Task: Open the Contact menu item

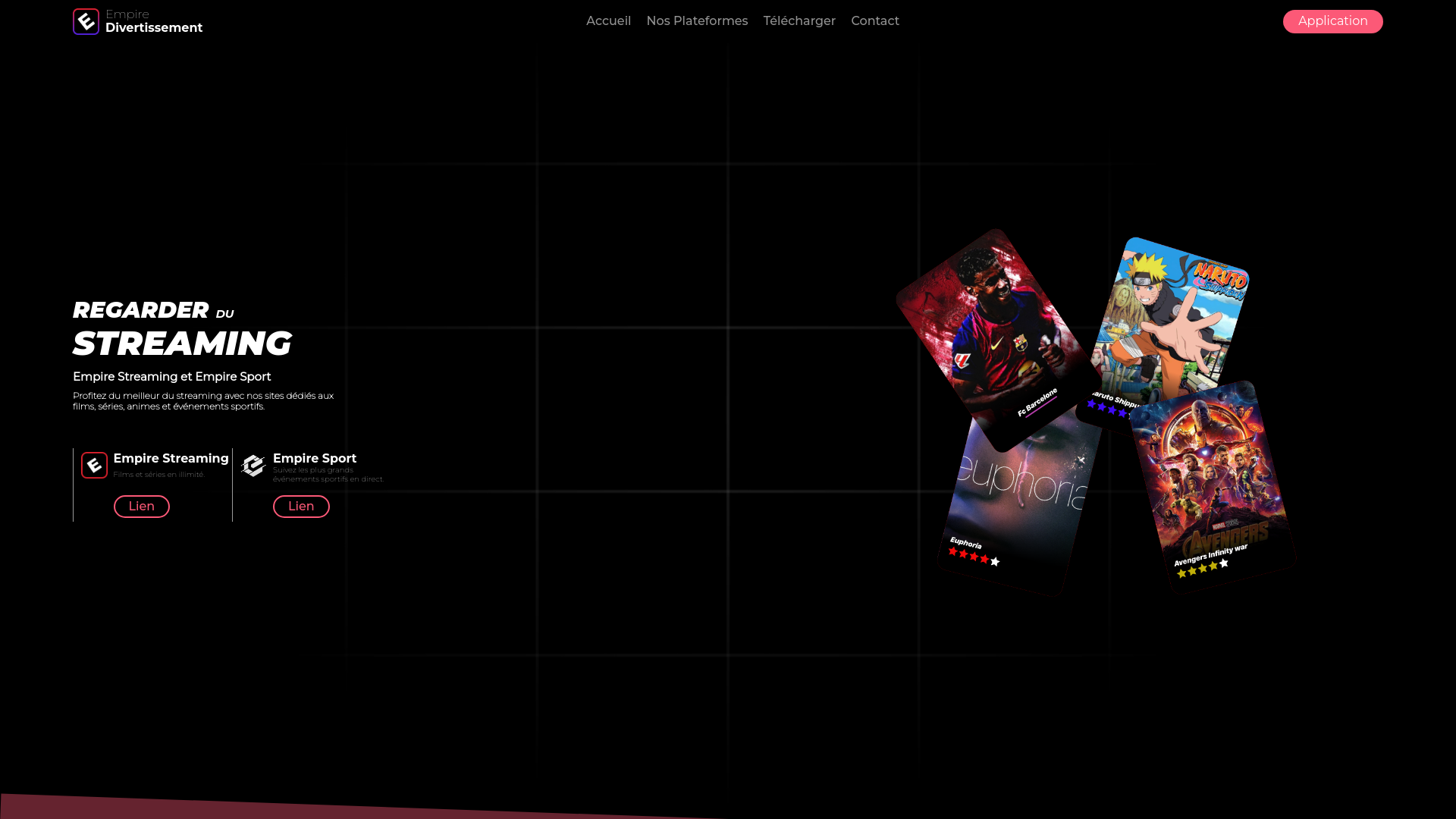Action: point(875,21)
